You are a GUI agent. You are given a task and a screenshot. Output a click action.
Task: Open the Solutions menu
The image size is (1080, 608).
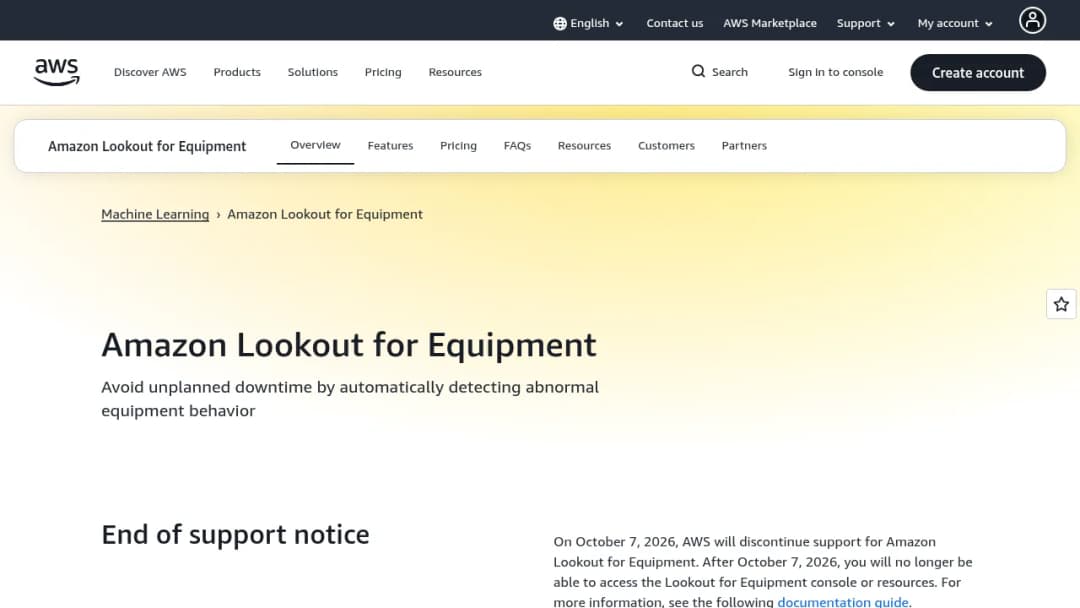[x=313, y=72]
